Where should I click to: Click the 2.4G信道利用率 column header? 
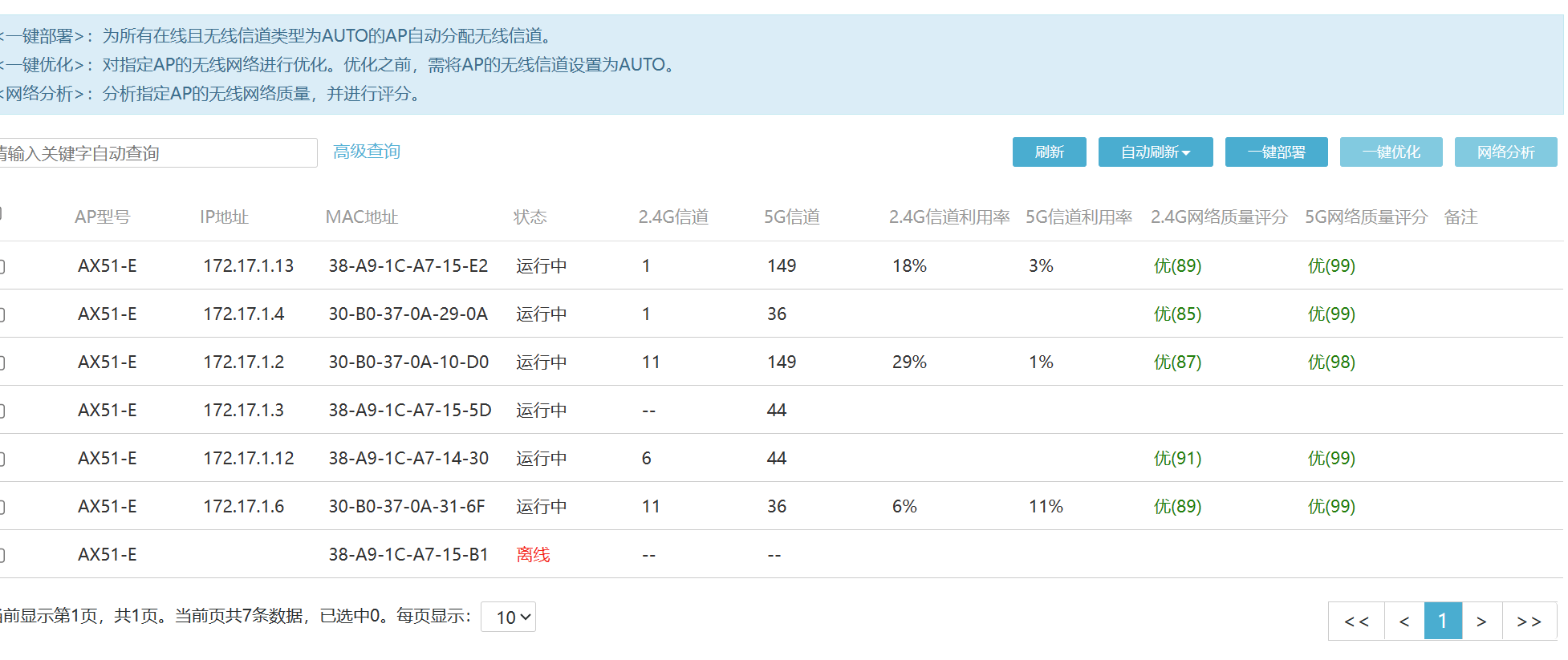pyautogui.click(x=949, y=217)
